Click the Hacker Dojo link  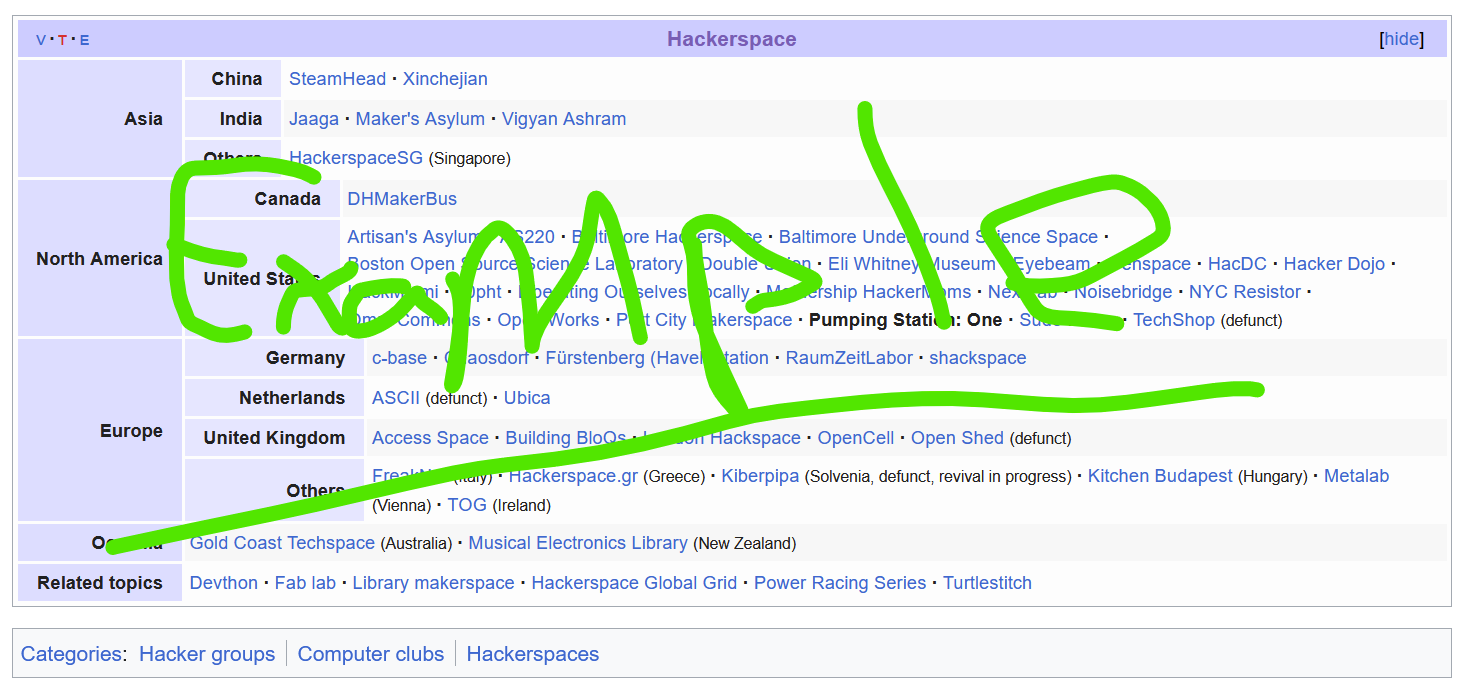pos(1334,264)
